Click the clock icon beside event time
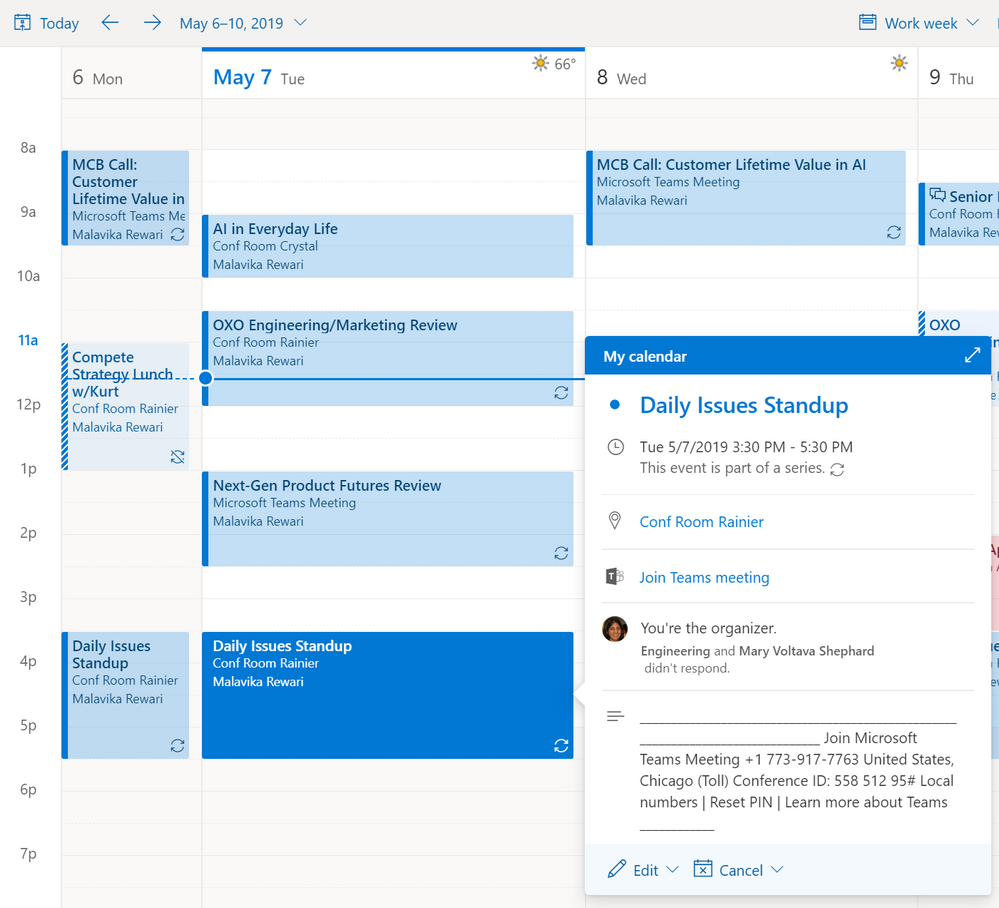The width and height of the screenshot is (999, 908). [x=615, y=447]
